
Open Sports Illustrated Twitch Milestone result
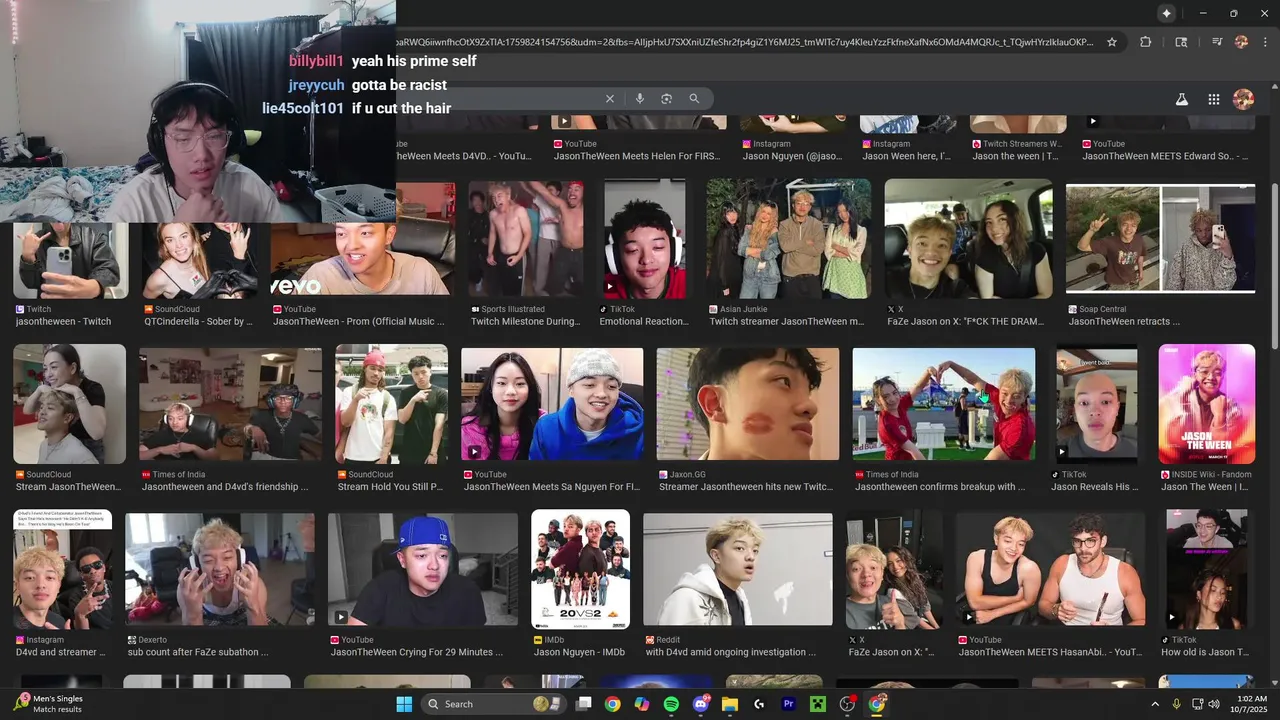pos(526,239)
